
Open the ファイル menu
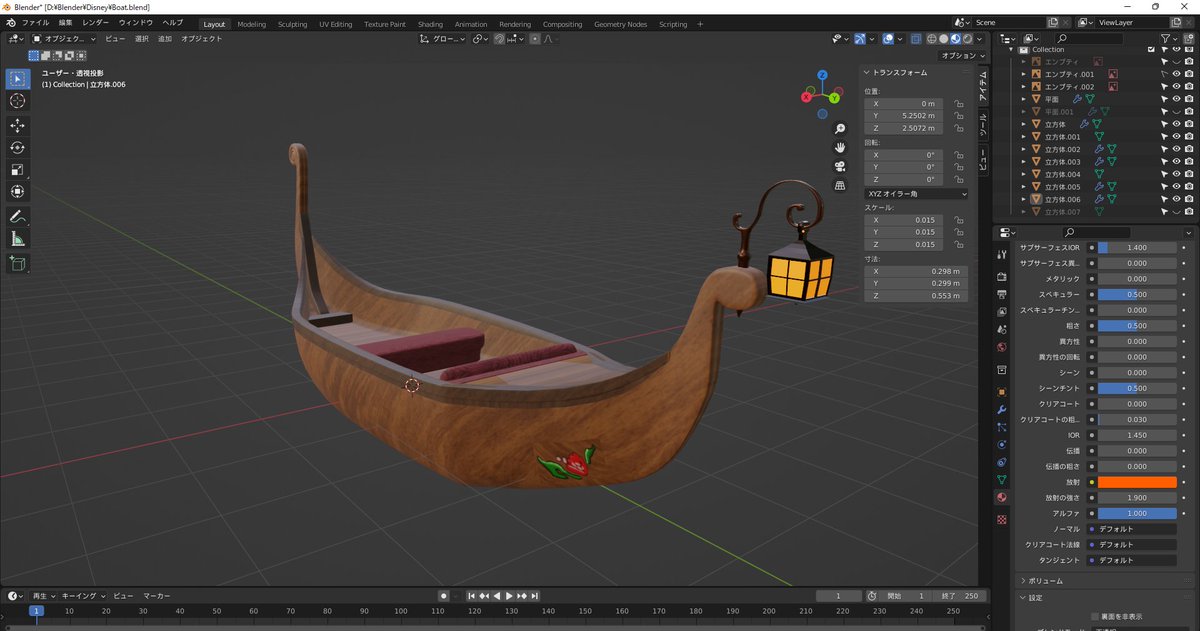click(x=35, y=22)
